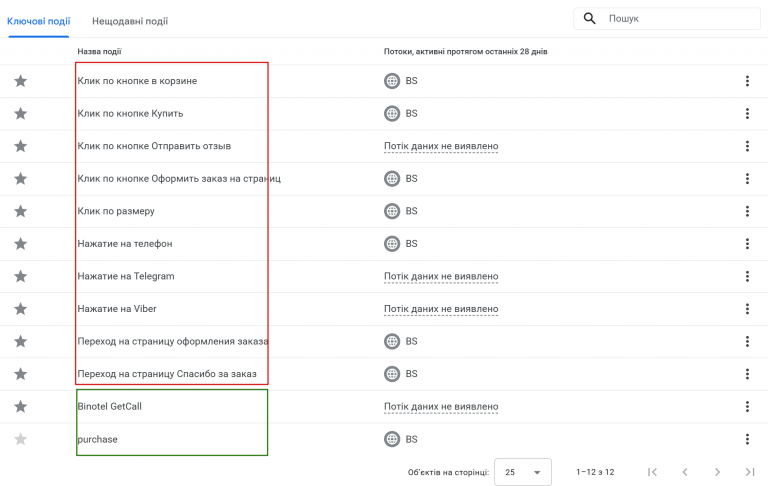The image size is (768, 486).
Task: Click globe stream icon in Нажатие на телефон row
Action: (392, 243)
